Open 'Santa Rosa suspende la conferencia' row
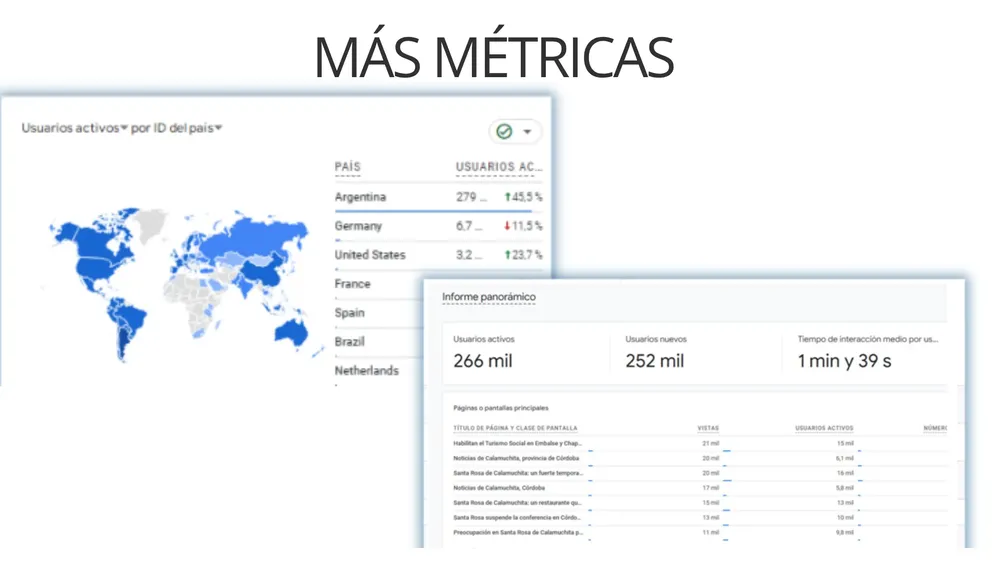The width and height of the screenshot is (1000, 563). (517, 518)
